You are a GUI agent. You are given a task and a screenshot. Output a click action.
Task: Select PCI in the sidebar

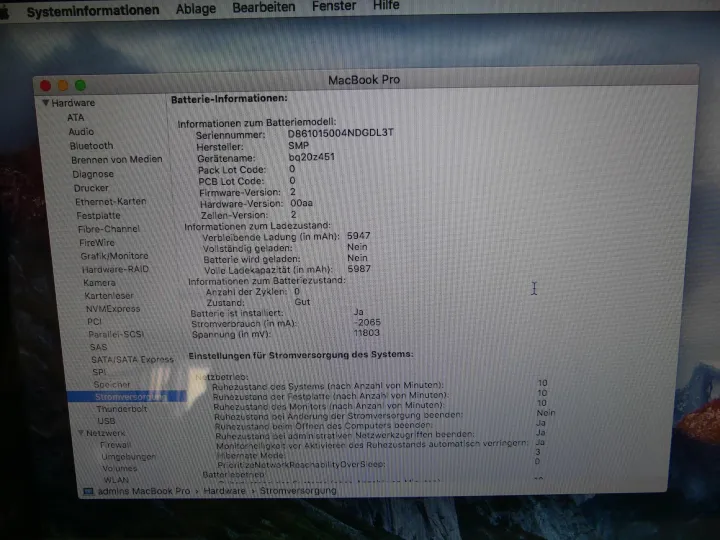coord(94,321)
